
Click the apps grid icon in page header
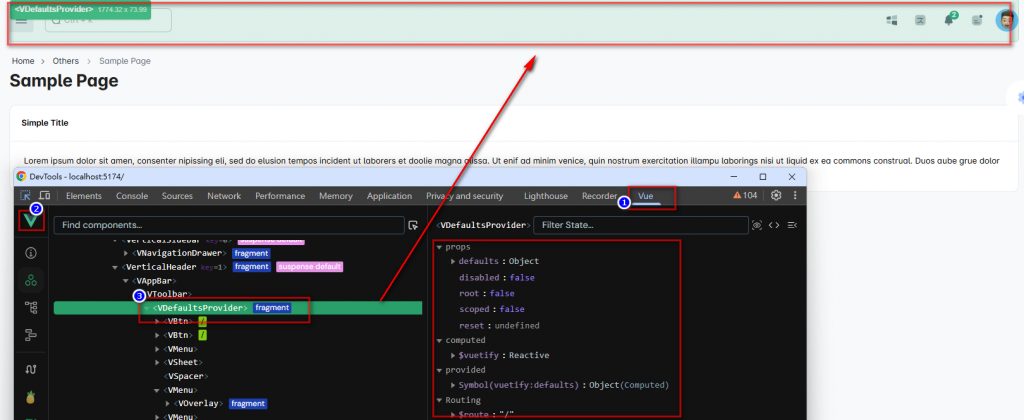[x=891, y=20]
